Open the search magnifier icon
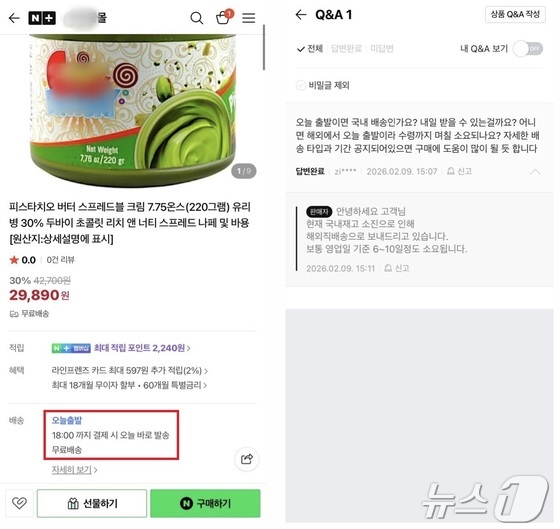 coord(197,18)
